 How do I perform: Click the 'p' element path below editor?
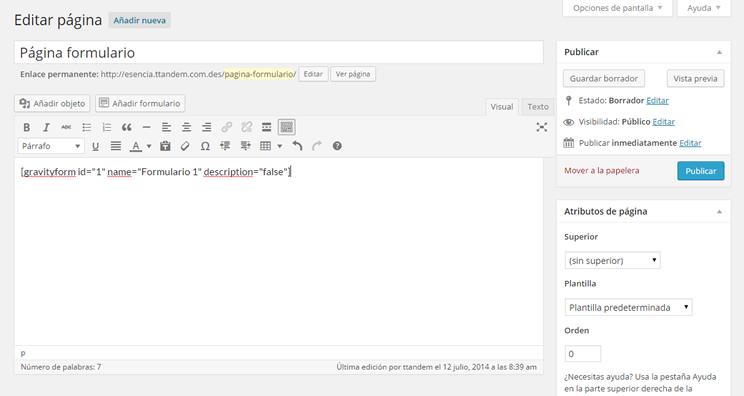click(23, 353)
